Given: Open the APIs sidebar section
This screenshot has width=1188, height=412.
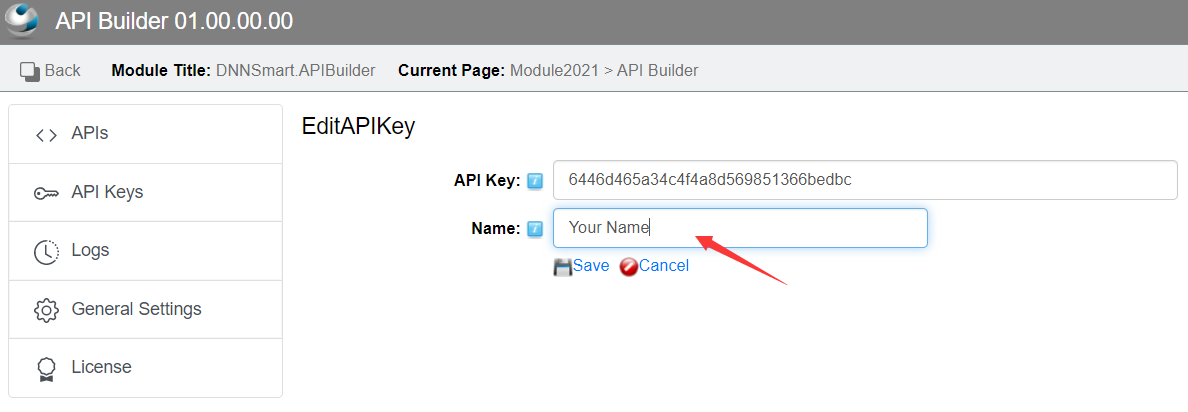Looking at the screenshot, I should pos(145,134).
